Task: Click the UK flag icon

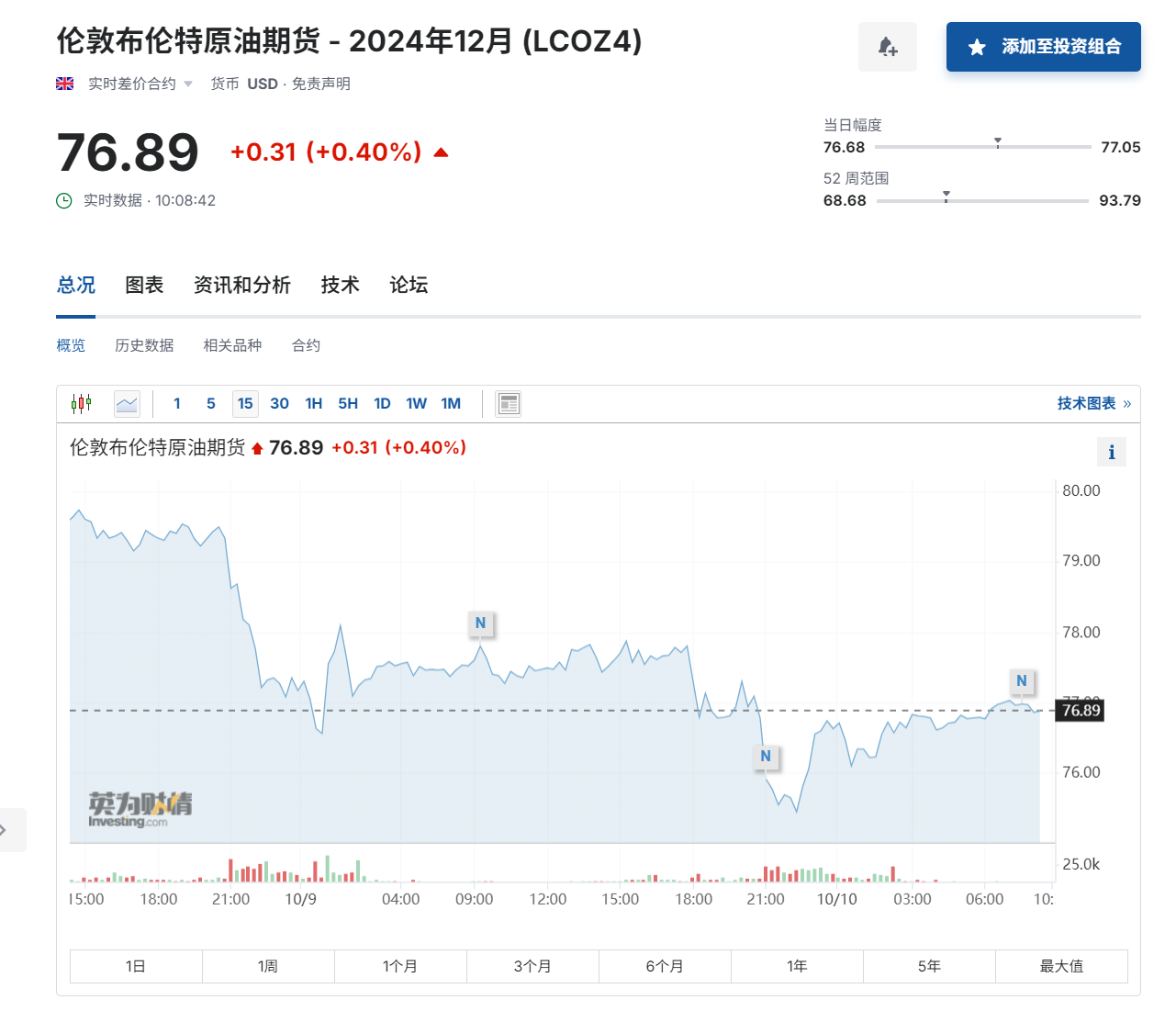Action: pos(63,83)
